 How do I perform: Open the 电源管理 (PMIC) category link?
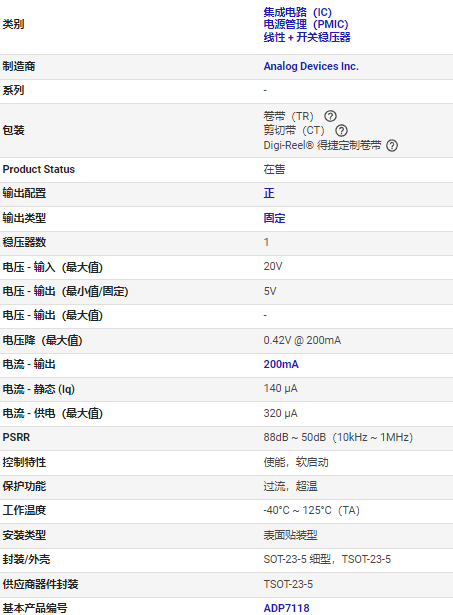click(306, 24)
